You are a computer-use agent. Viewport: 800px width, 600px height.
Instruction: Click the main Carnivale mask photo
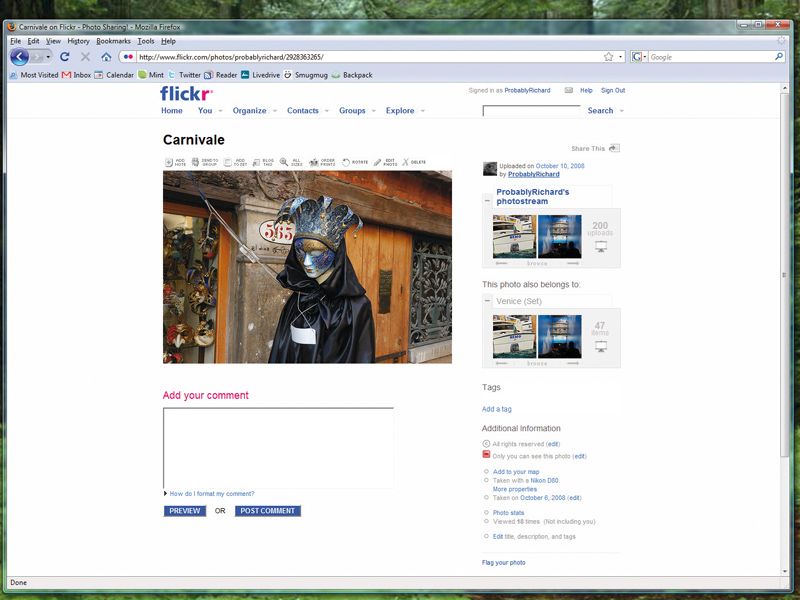(307, 267)
